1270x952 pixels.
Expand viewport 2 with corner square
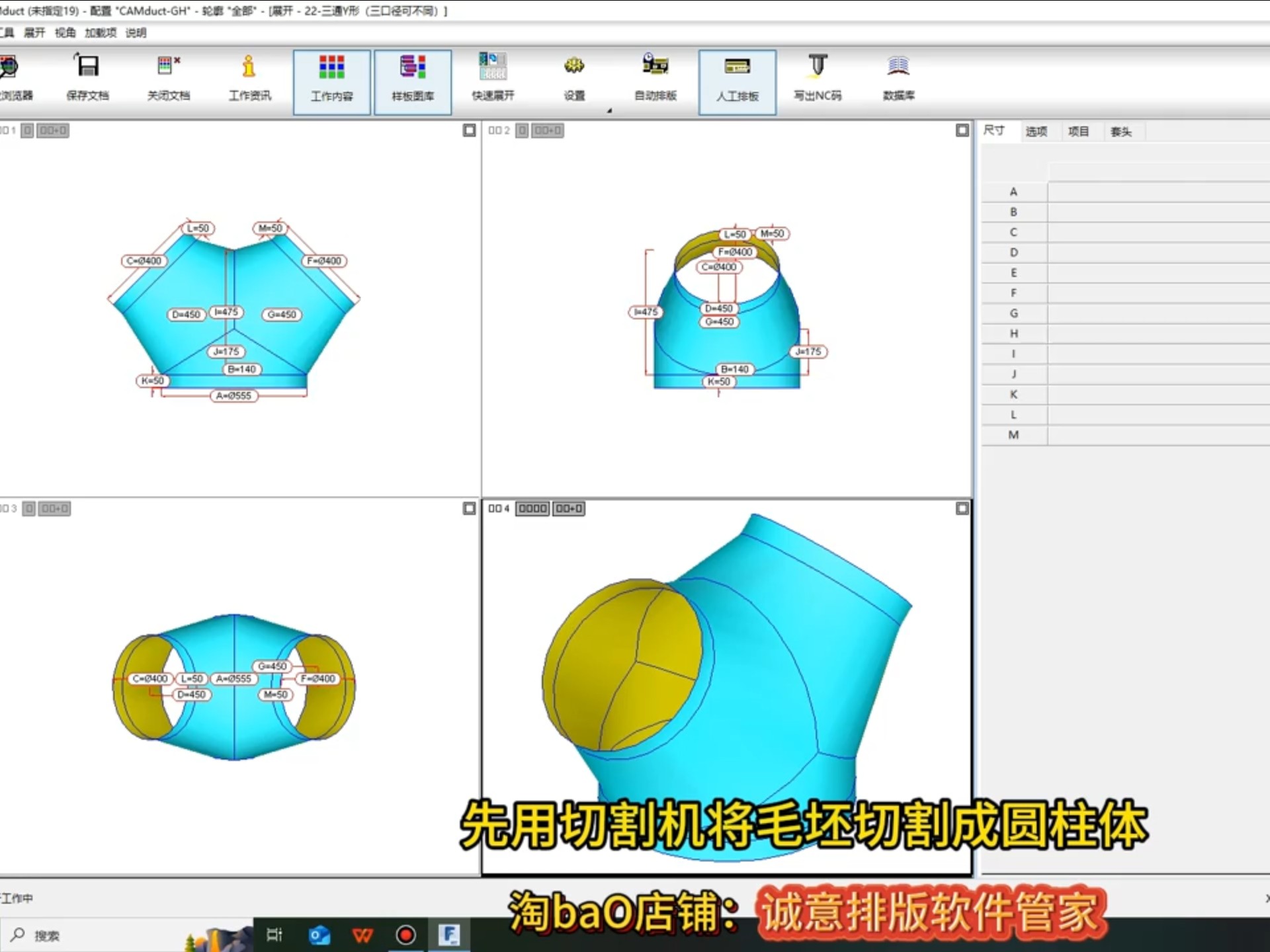coord(962,130)
